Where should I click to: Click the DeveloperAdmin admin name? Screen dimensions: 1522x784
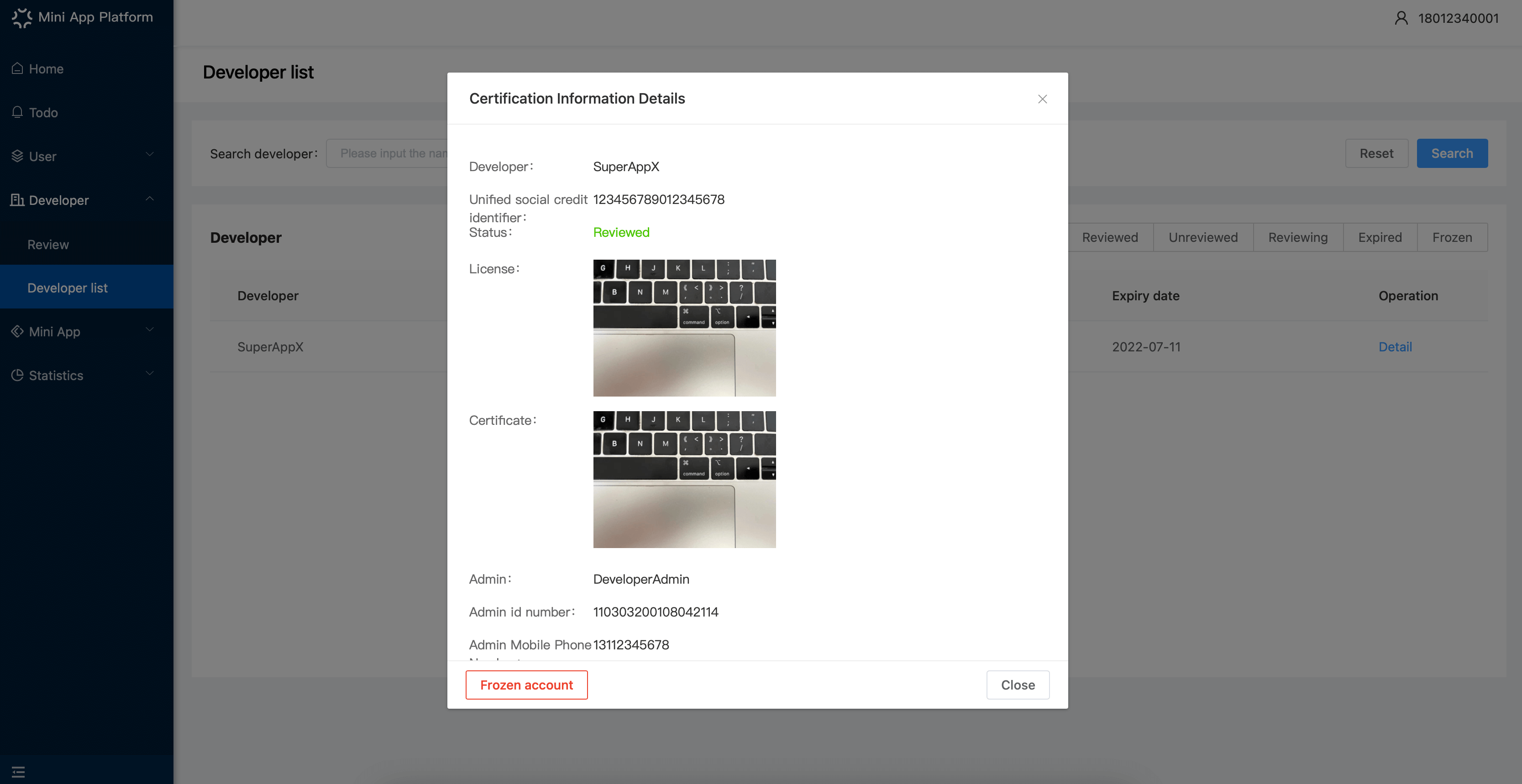[x=641, y=579]
